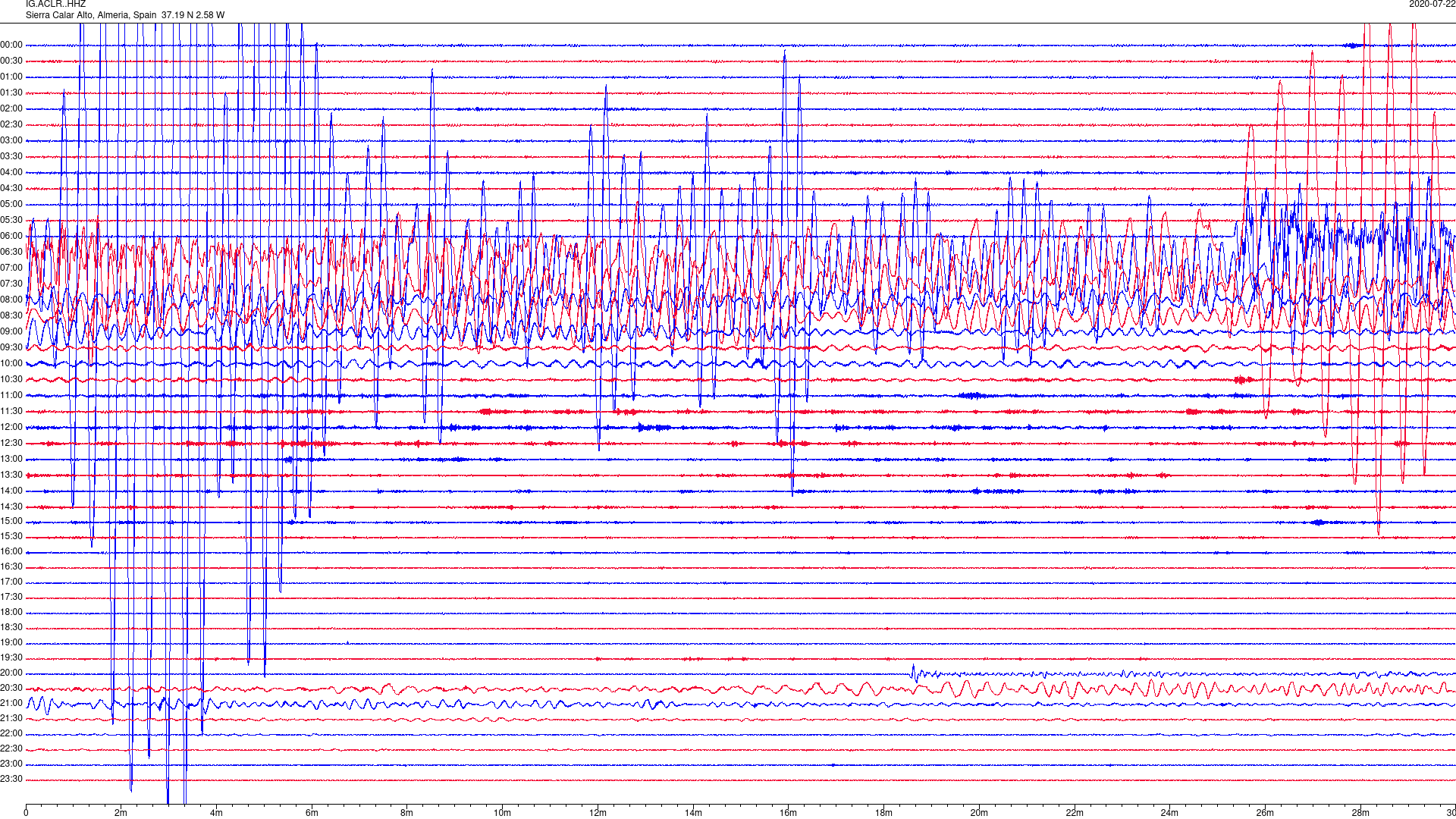Select the 02:00 time row label
Viewport: 1456px width, 819px height.
(x=11, y=109)
